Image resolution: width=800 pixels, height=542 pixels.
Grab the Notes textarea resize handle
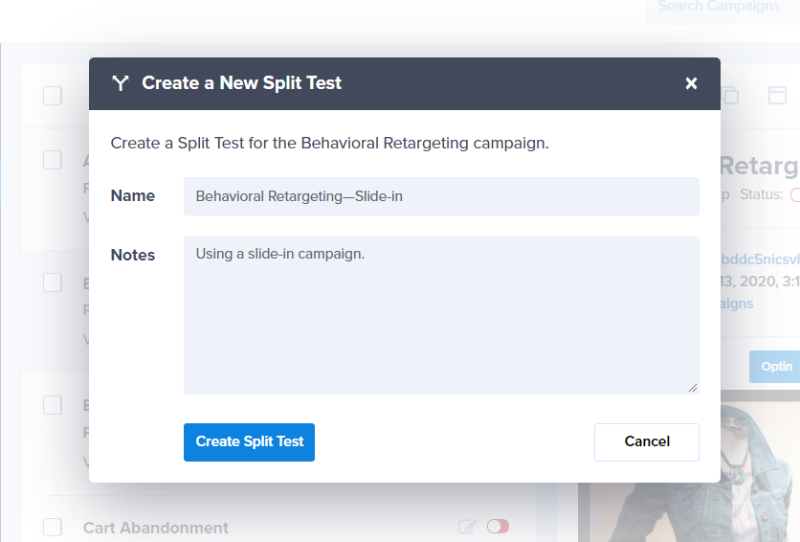pyautogui.click(x=693, y=388)
